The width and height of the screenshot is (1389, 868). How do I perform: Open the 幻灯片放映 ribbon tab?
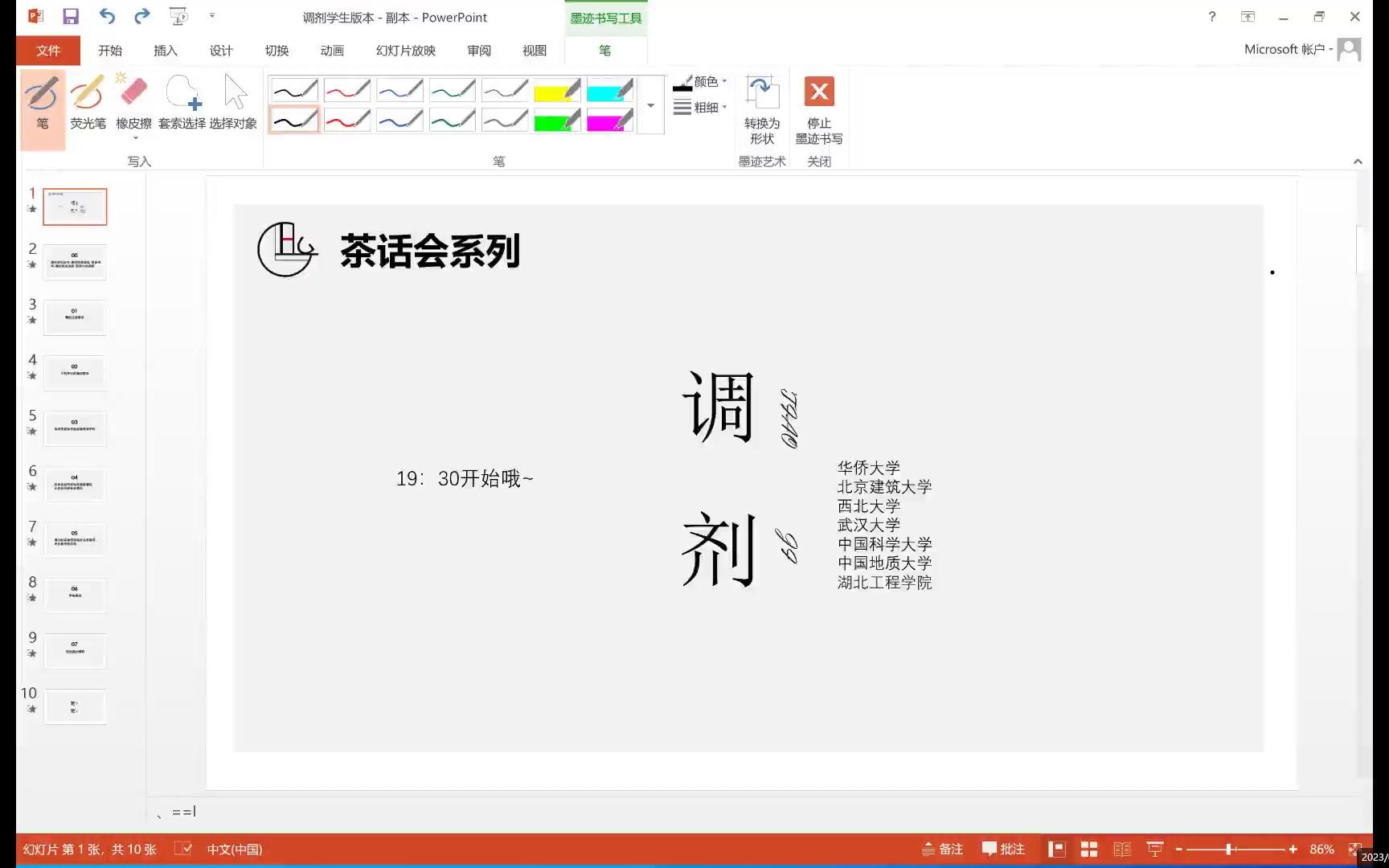click(x=404, y=50)
